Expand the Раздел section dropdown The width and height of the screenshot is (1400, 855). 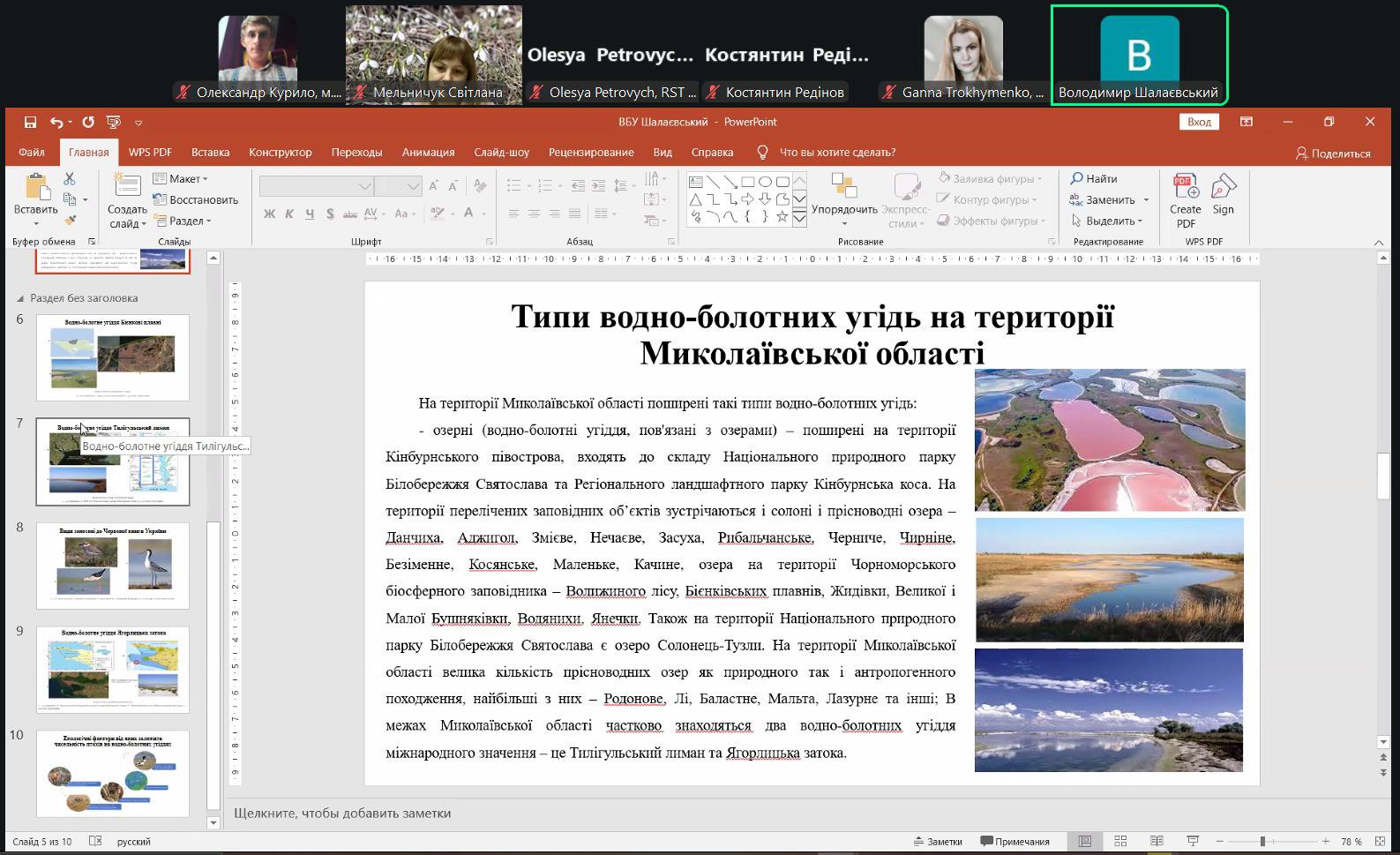[x=184, y=221]
